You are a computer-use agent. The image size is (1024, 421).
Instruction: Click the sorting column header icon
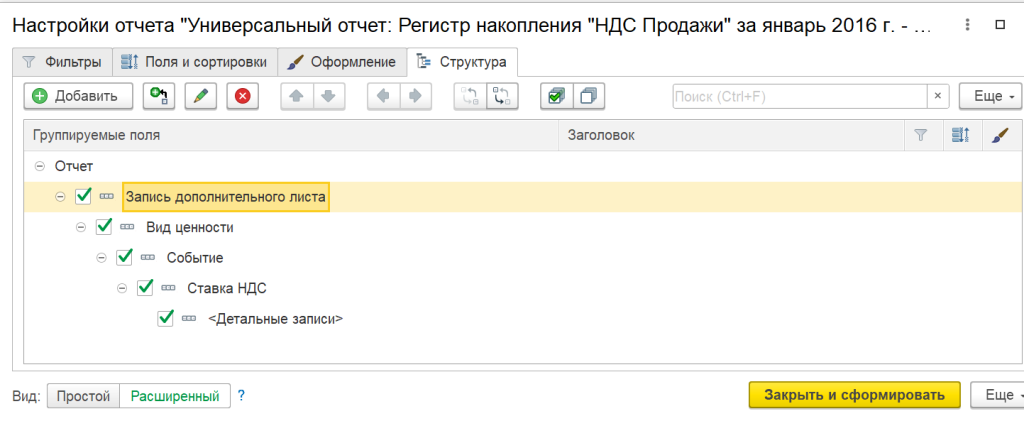tap(961, 135)
